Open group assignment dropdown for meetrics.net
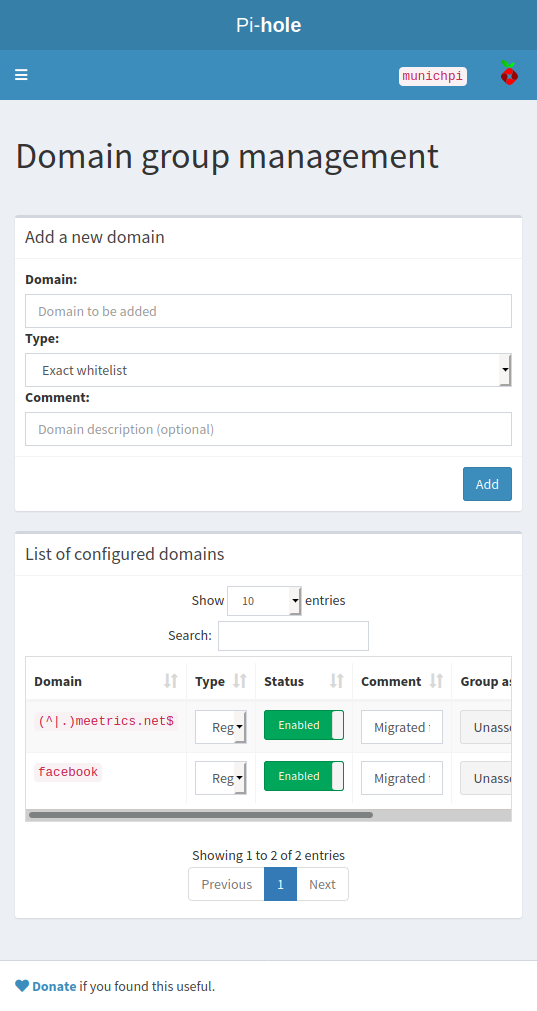 point(486,727)
